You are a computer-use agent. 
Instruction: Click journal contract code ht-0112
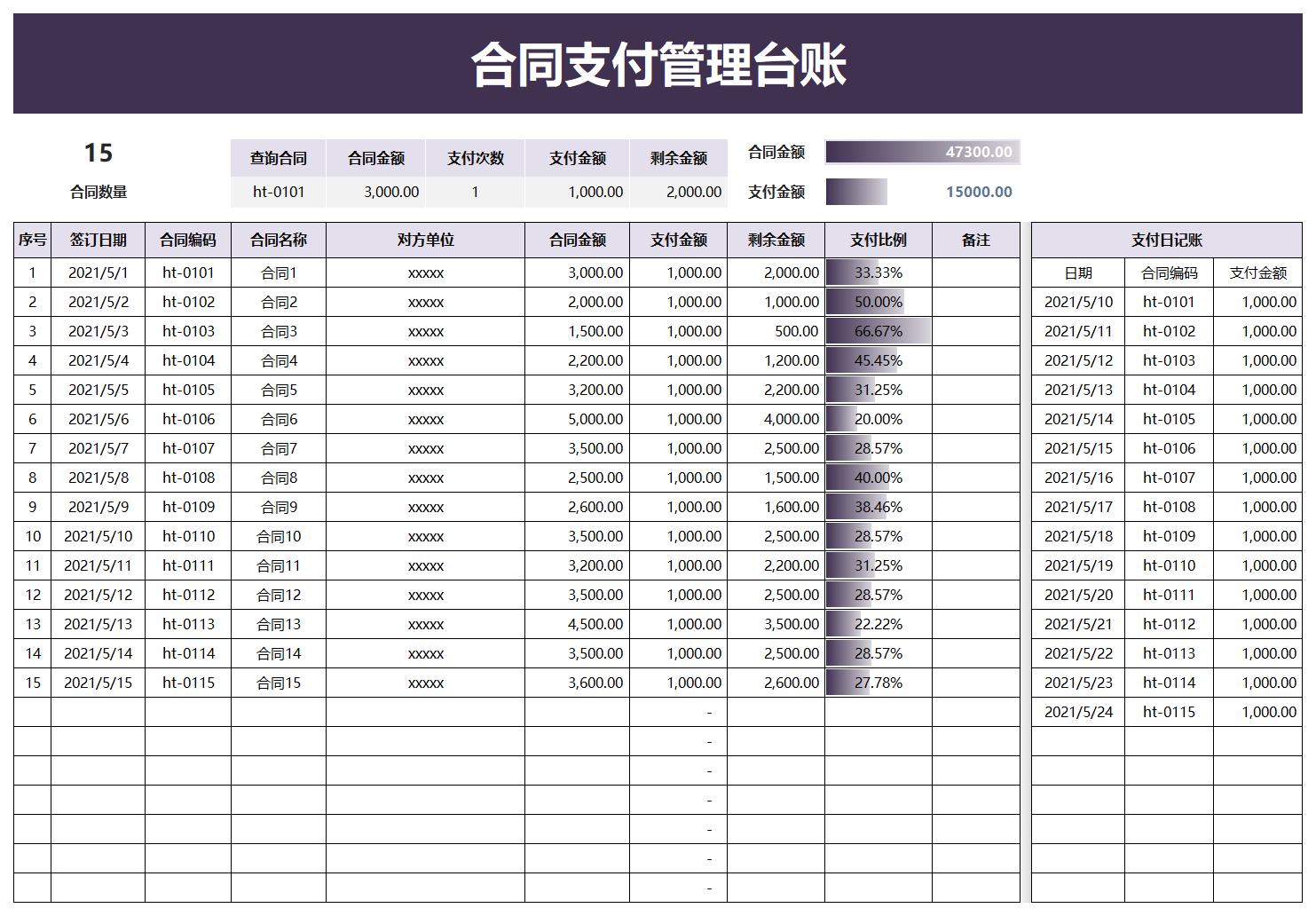pos(1169,624)
